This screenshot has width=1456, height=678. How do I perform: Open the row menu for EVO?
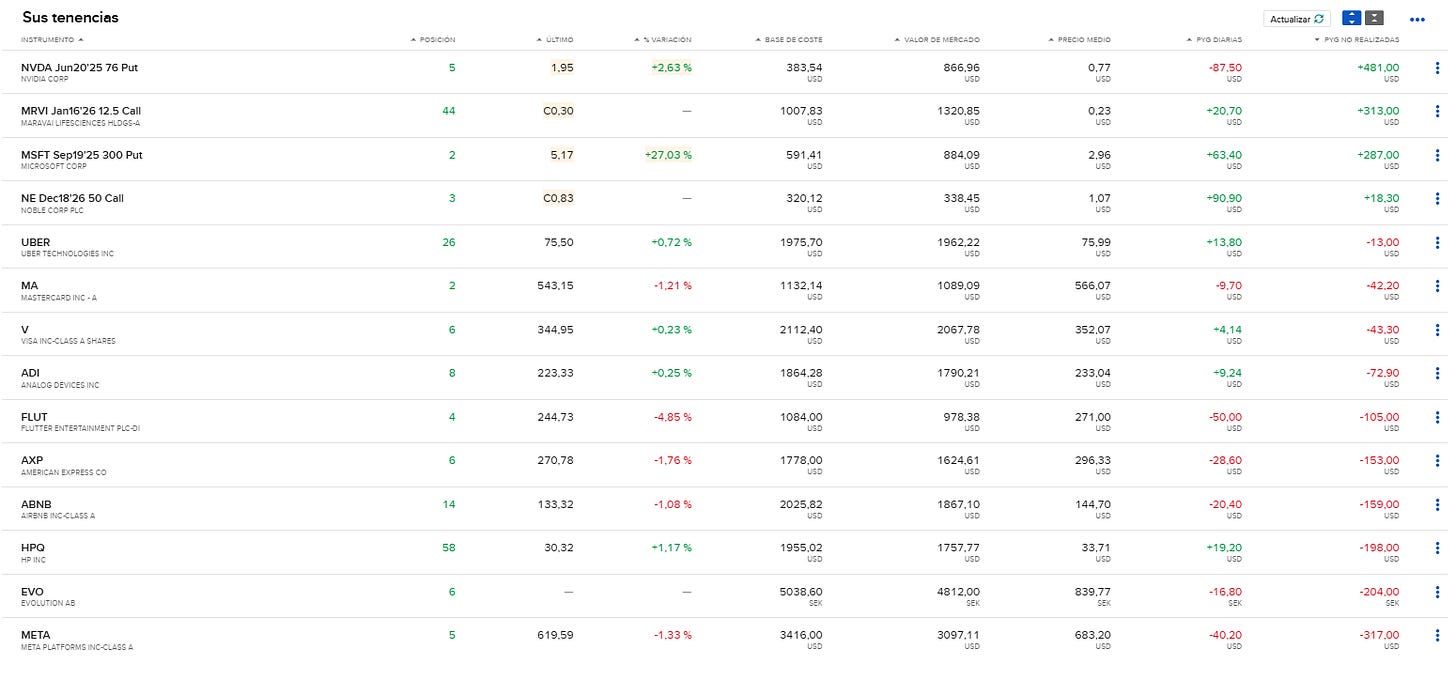(x=1437, y=592)
